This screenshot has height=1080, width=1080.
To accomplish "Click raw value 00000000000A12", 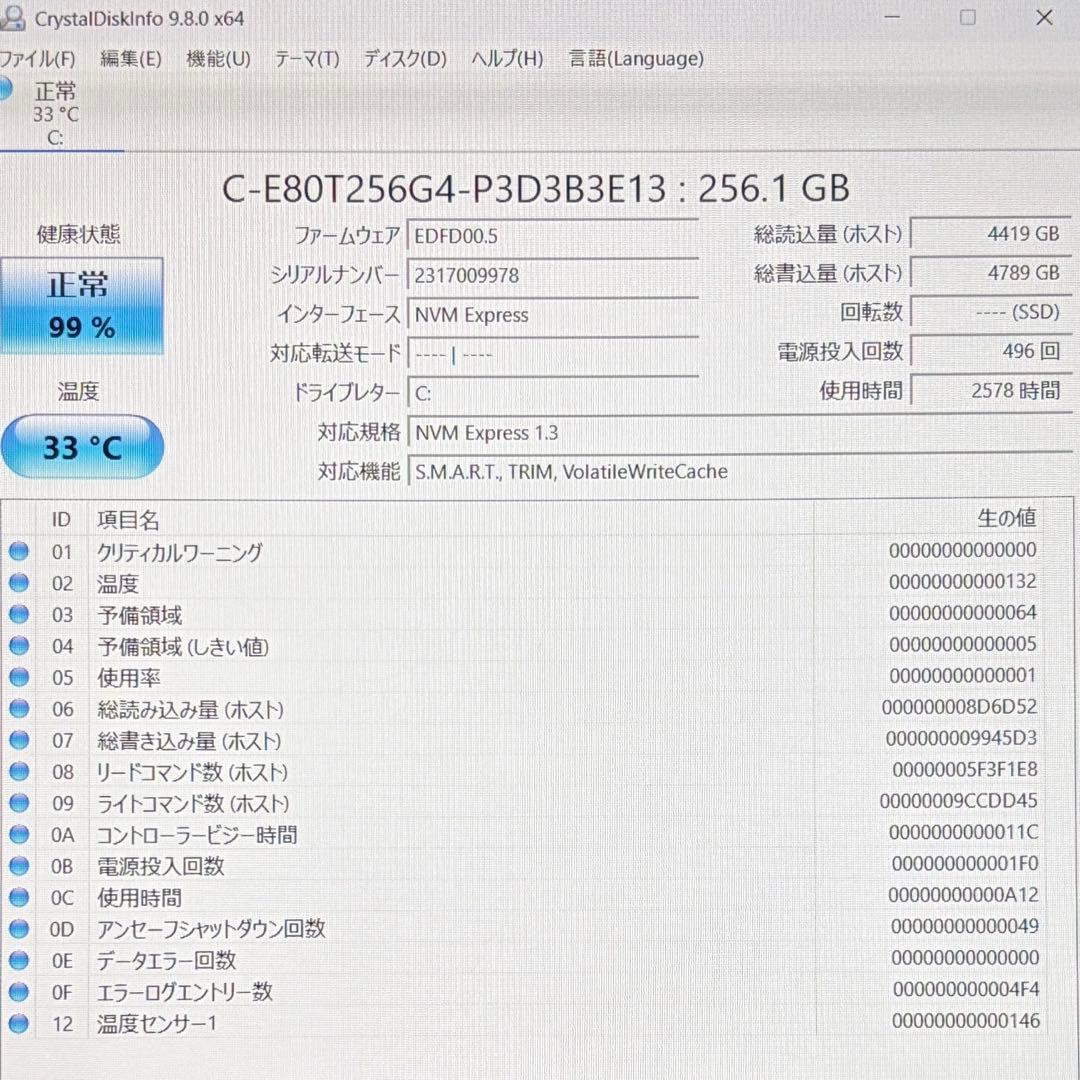I will point(963,895).
